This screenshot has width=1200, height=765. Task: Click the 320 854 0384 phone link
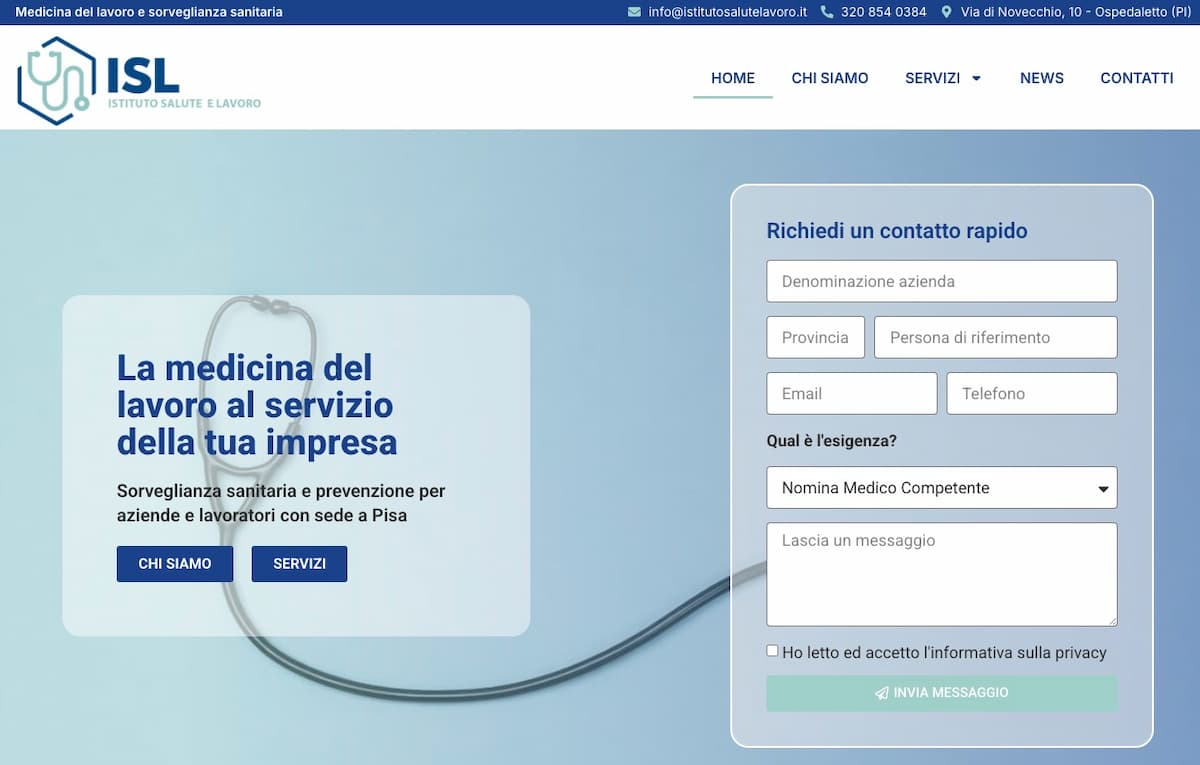(884, 12)
